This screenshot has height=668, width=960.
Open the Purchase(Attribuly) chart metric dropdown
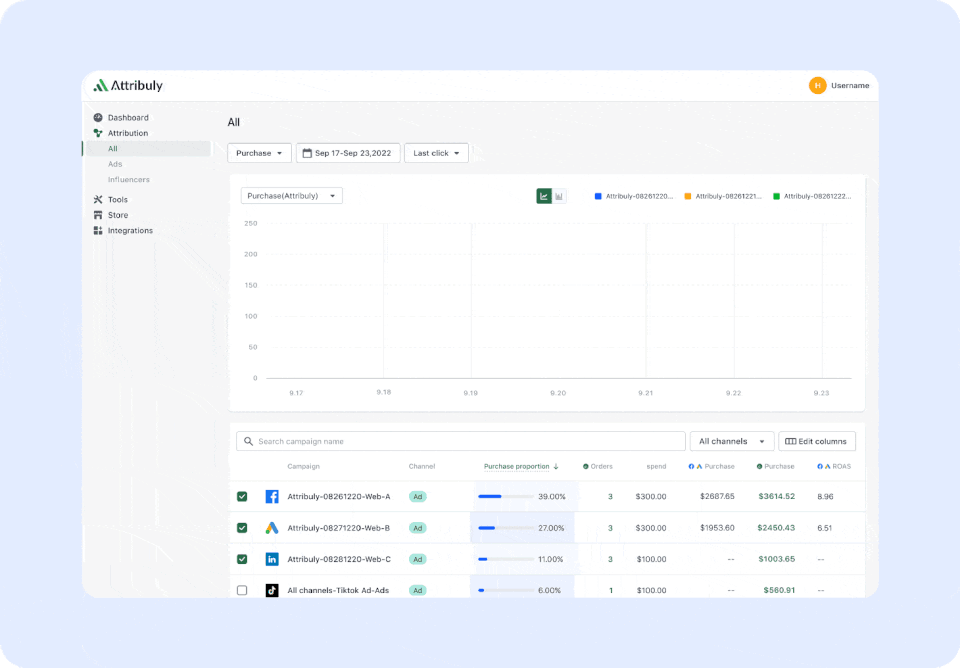click(291, 196)
